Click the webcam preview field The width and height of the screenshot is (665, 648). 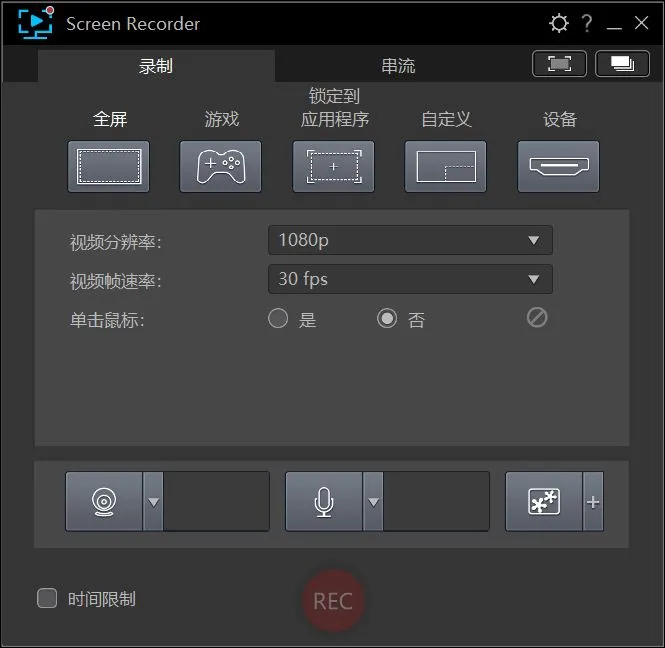coord(216,501)
